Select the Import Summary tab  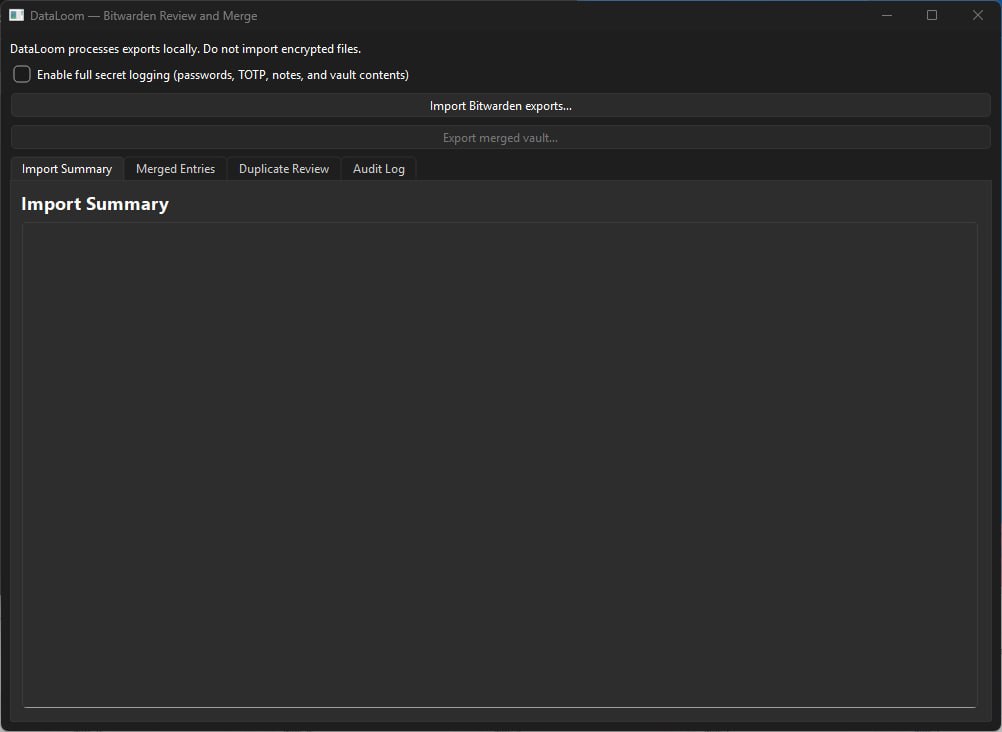67,169
